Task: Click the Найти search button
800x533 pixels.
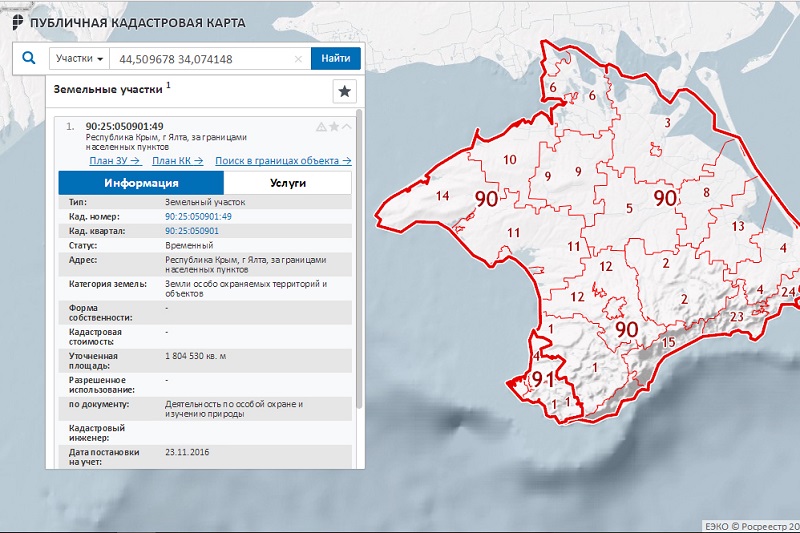Action: click(336, 59)
